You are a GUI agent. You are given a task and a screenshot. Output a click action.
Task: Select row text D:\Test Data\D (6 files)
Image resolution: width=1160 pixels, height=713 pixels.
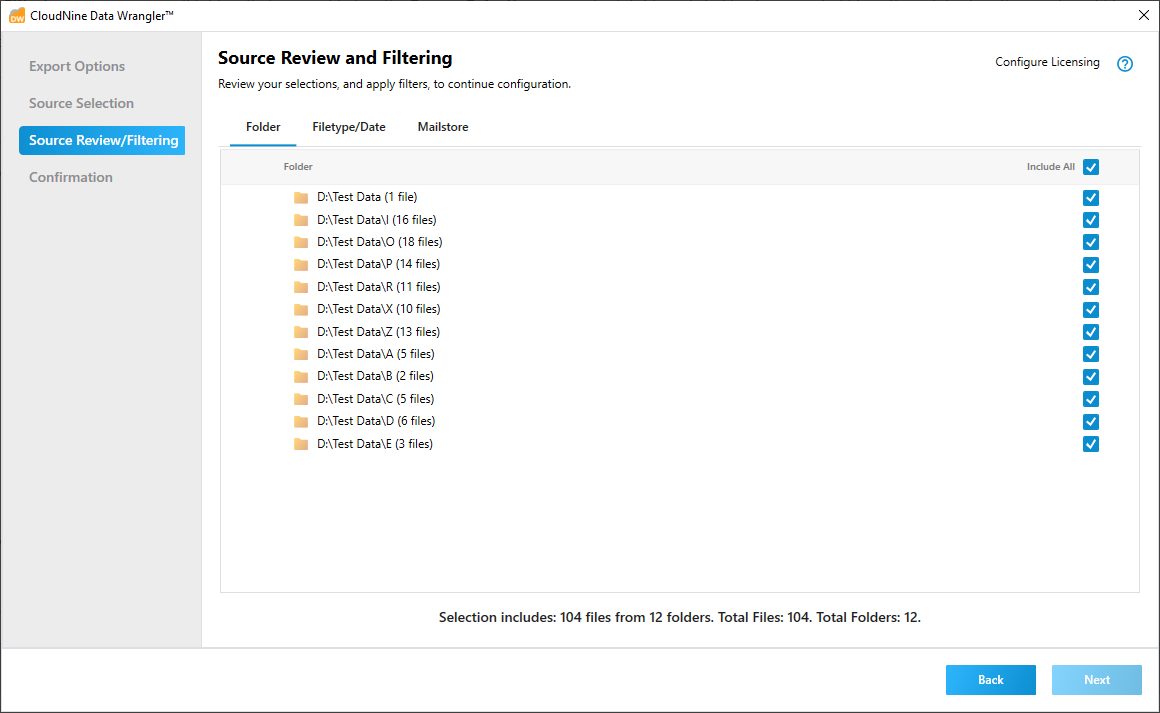[376, 422]
